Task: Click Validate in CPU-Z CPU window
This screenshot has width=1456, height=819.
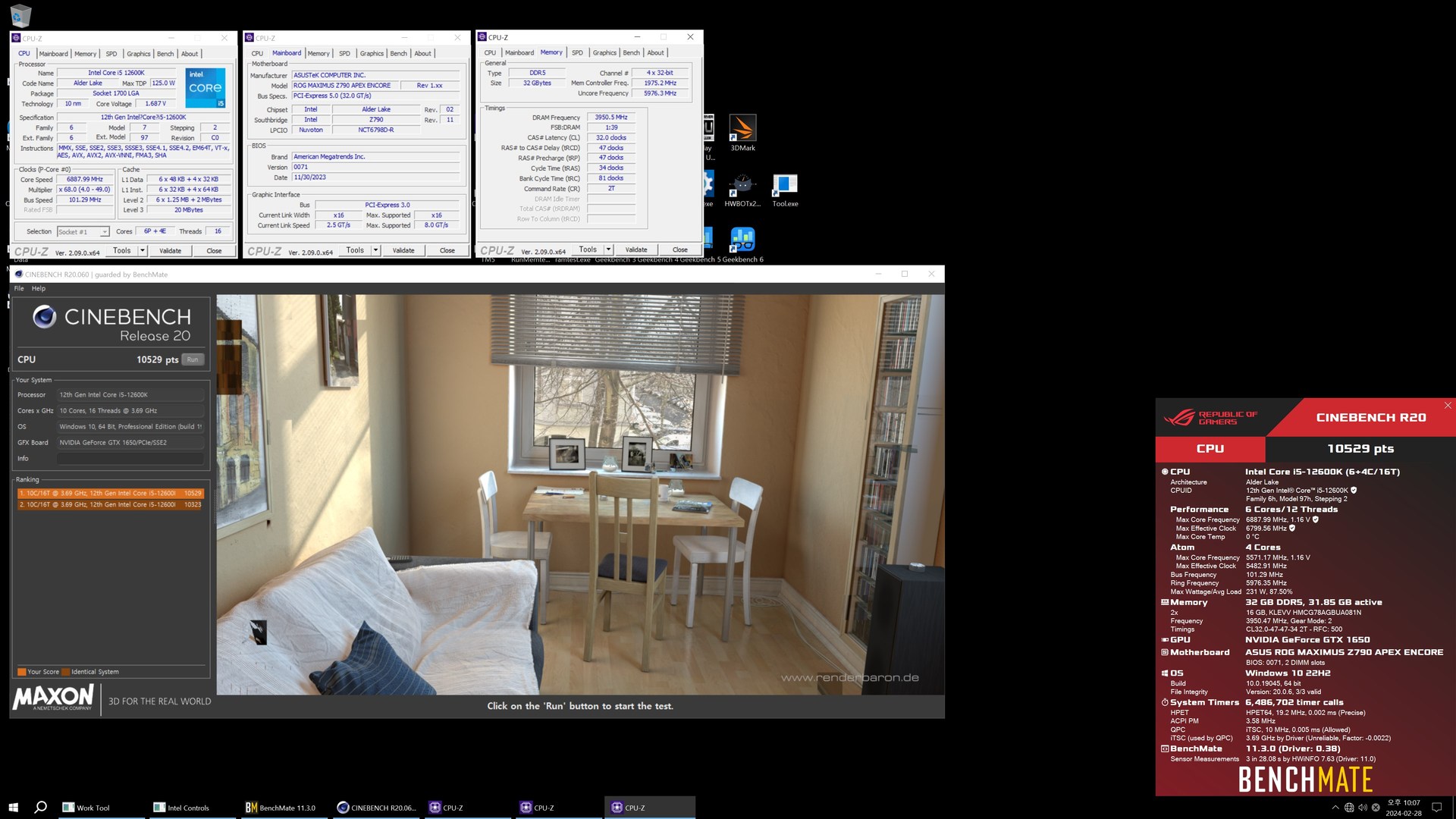Action: point(170,250)
